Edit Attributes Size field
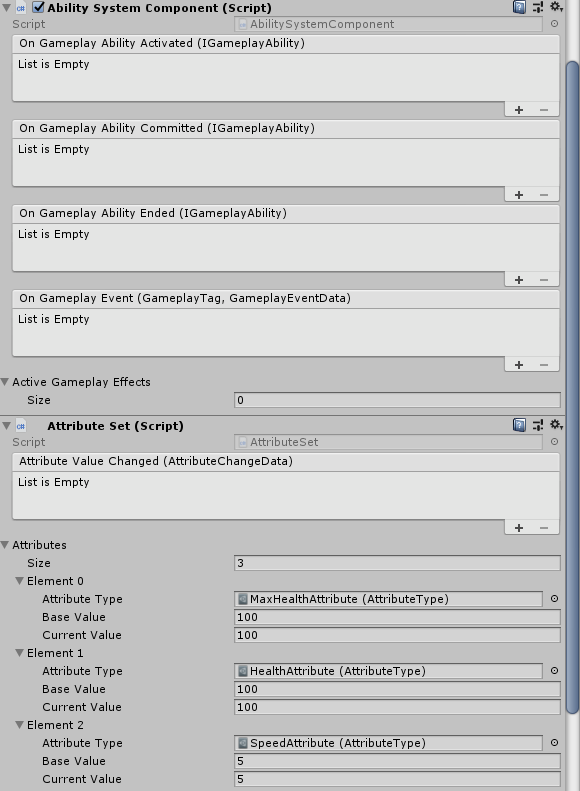Viewport: 580px width, 791px height. (397, 563)
